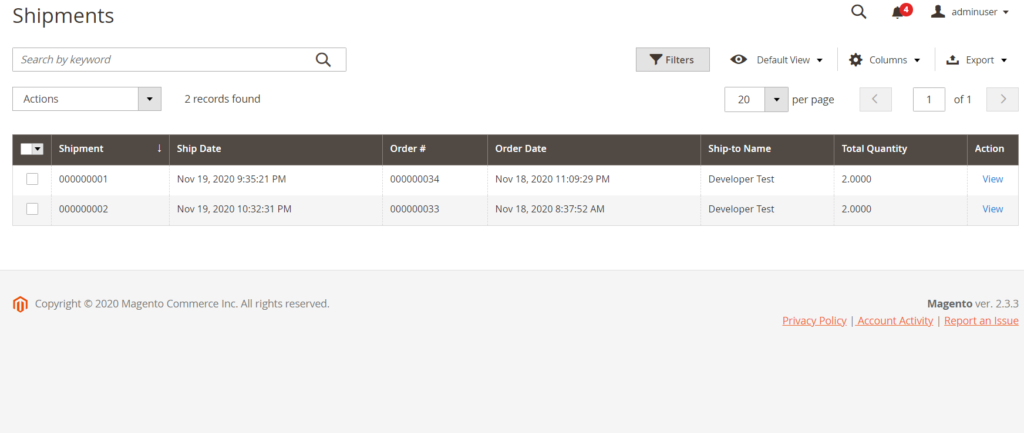Click the Shipment column sort arrow
This screenshot has height=433, width=1024.
(x=159, y=149)
